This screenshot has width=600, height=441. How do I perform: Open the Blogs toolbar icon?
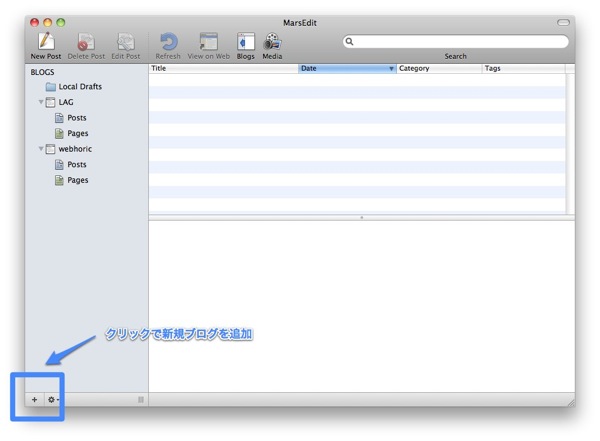245,42
